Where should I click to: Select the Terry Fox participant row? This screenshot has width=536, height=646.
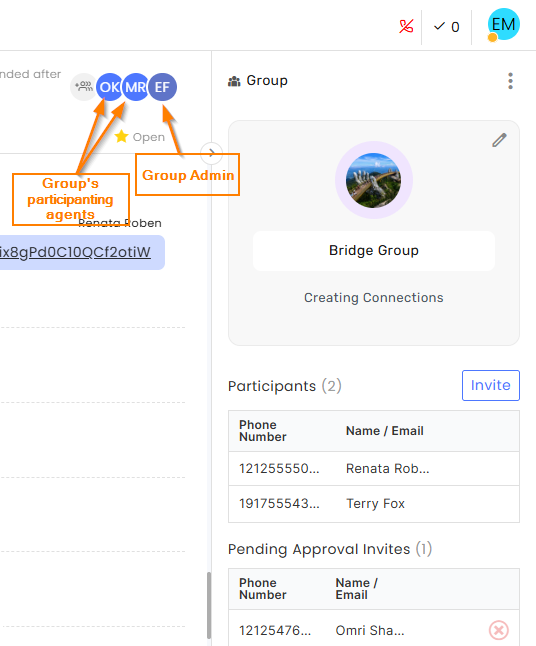[374, 503]
